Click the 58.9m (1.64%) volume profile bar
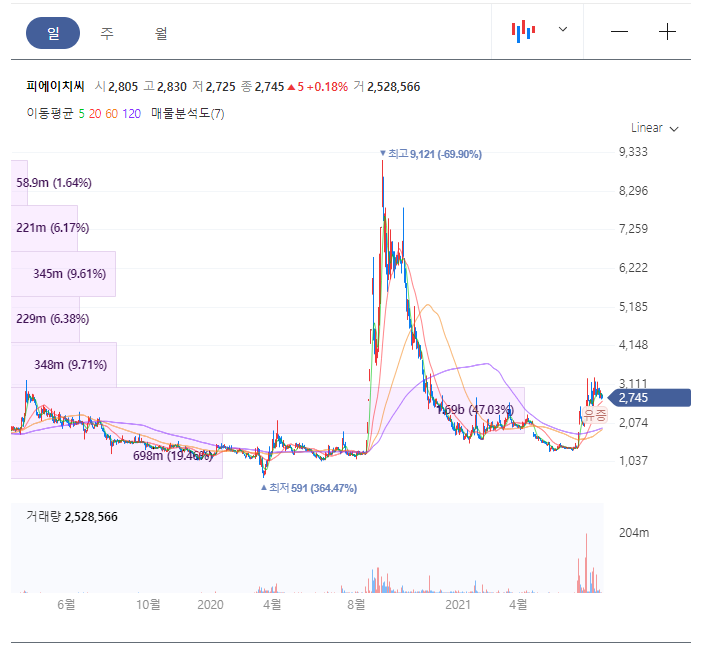 [x=19, y=183]
